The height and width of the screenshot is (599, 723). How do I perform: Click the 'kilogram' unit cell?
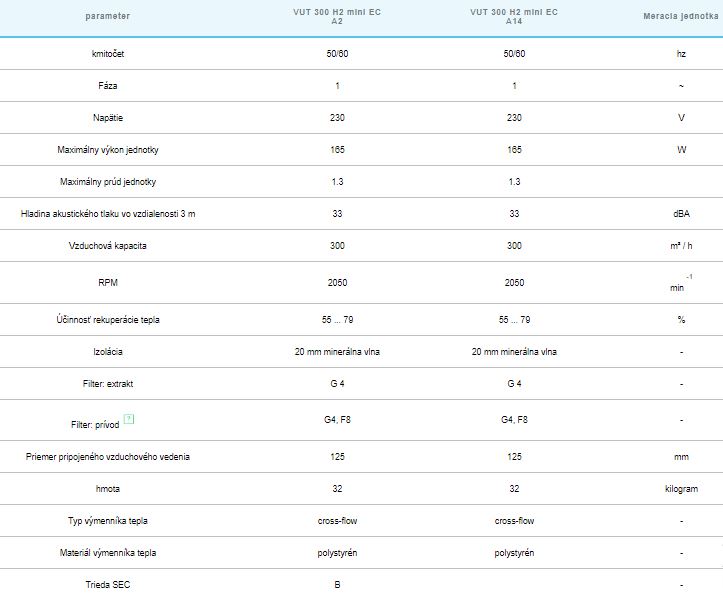pos(681,489)
